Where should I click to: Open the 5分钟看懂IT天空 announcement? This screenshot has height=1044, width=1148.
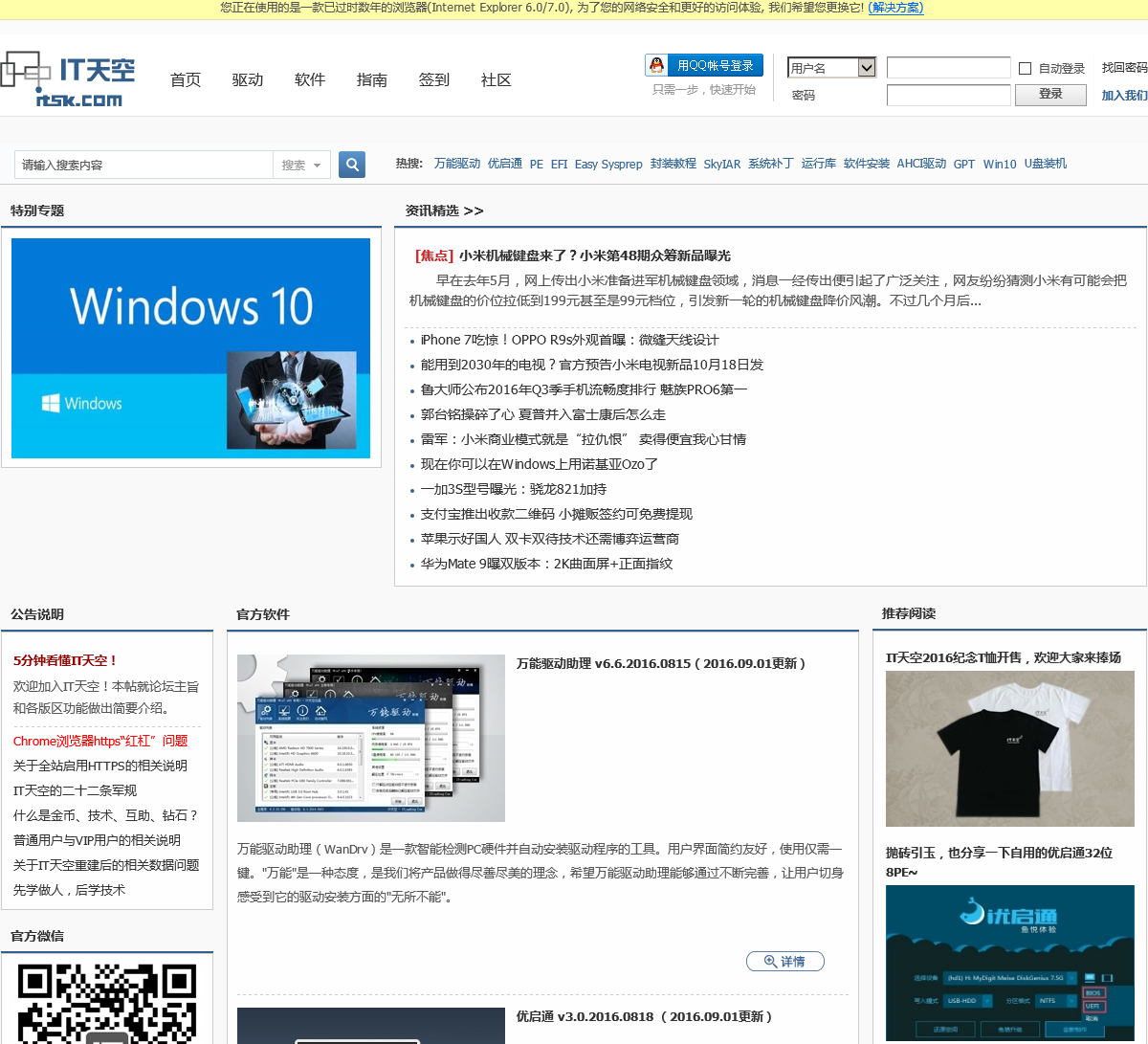point(66,660)
